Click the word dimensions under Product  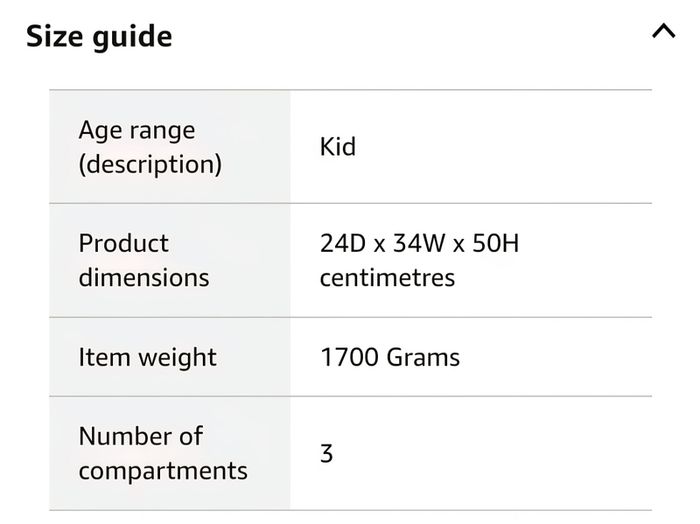pyautogui.click(x=144, y=278)
